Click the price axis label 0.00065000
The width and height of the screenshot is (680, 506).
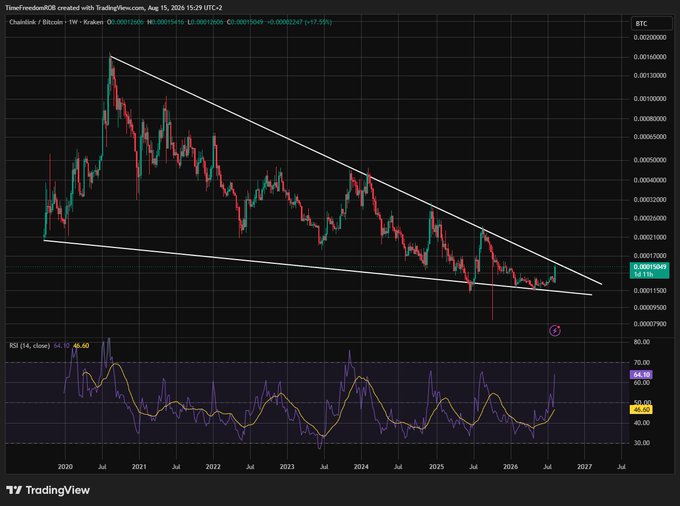pyautogui.click(x=650, y=137)
